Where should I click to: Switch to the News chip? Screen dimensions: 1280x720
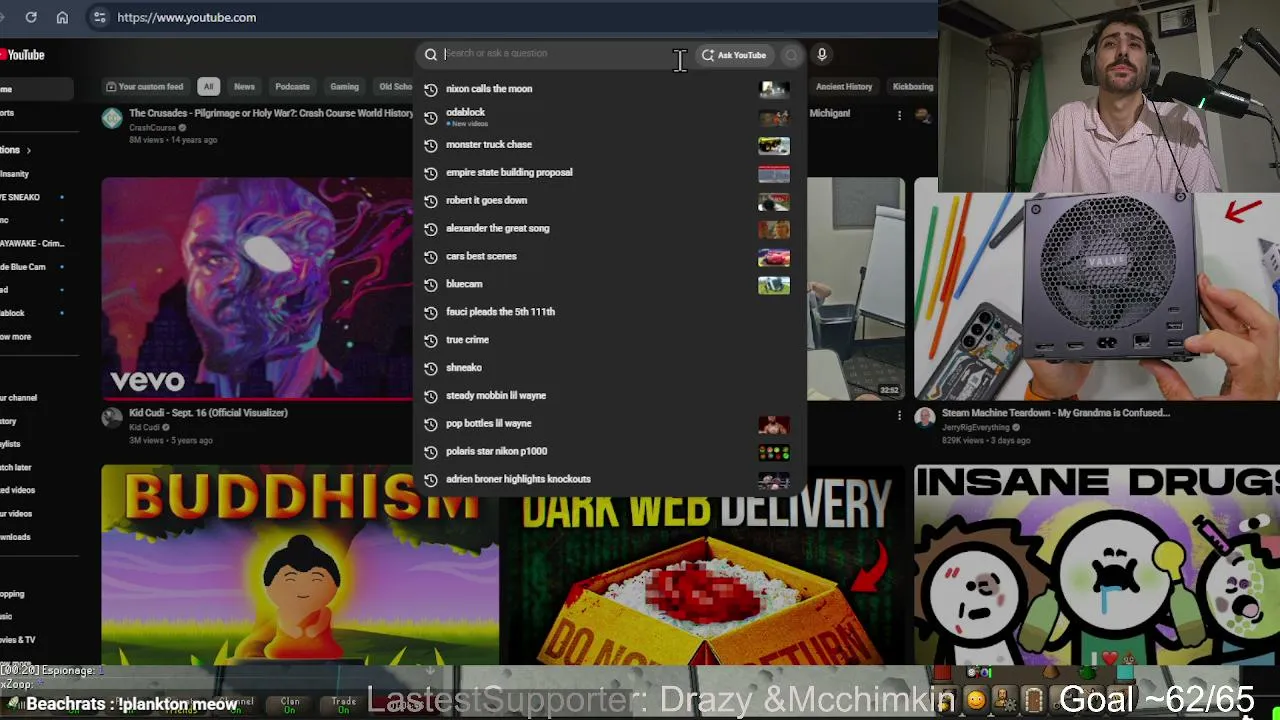point(244,87)
